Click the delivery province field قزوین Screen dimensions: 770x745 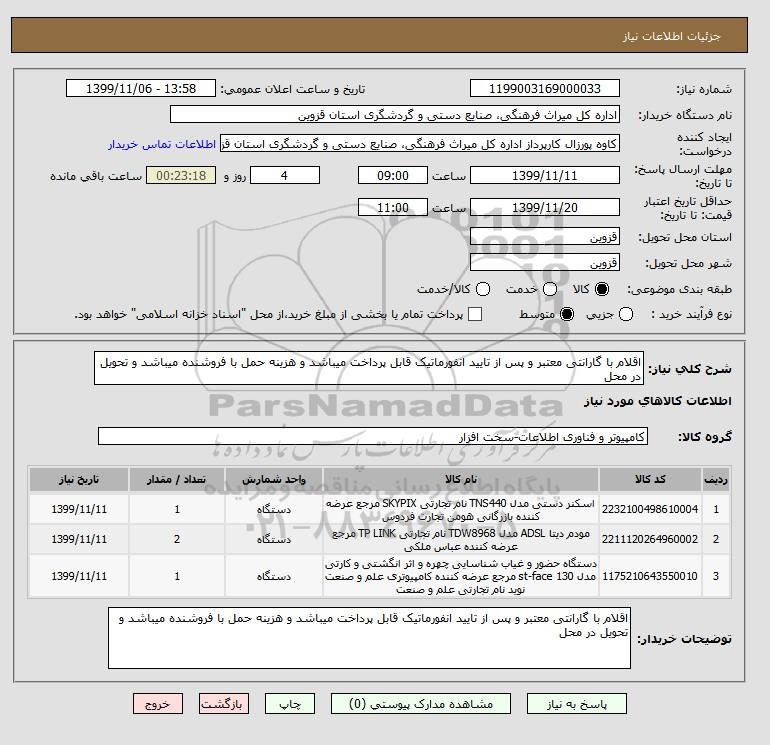tap(545, 237)
